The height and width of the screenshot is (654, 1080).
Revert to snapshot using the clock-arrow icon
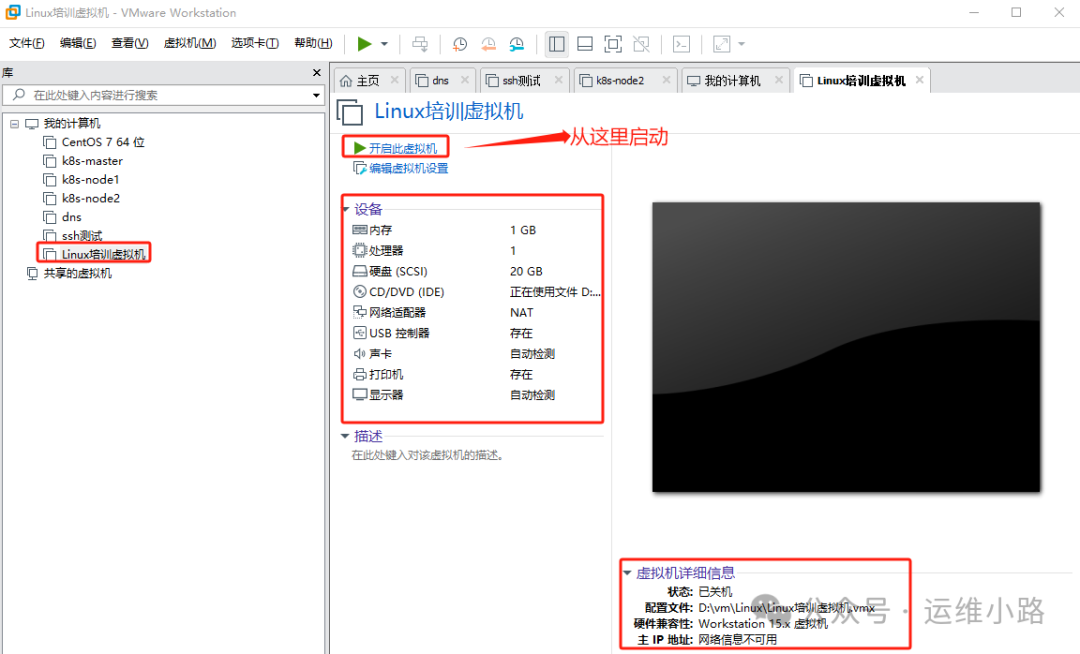tap(488, 44)
